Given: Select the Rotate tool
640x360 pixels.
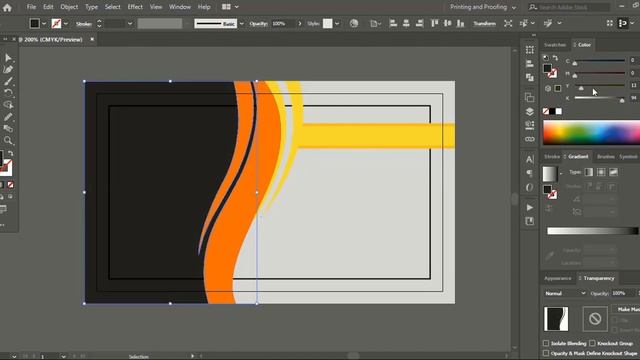Looking at the screenshot, I should tap(8, 93).
